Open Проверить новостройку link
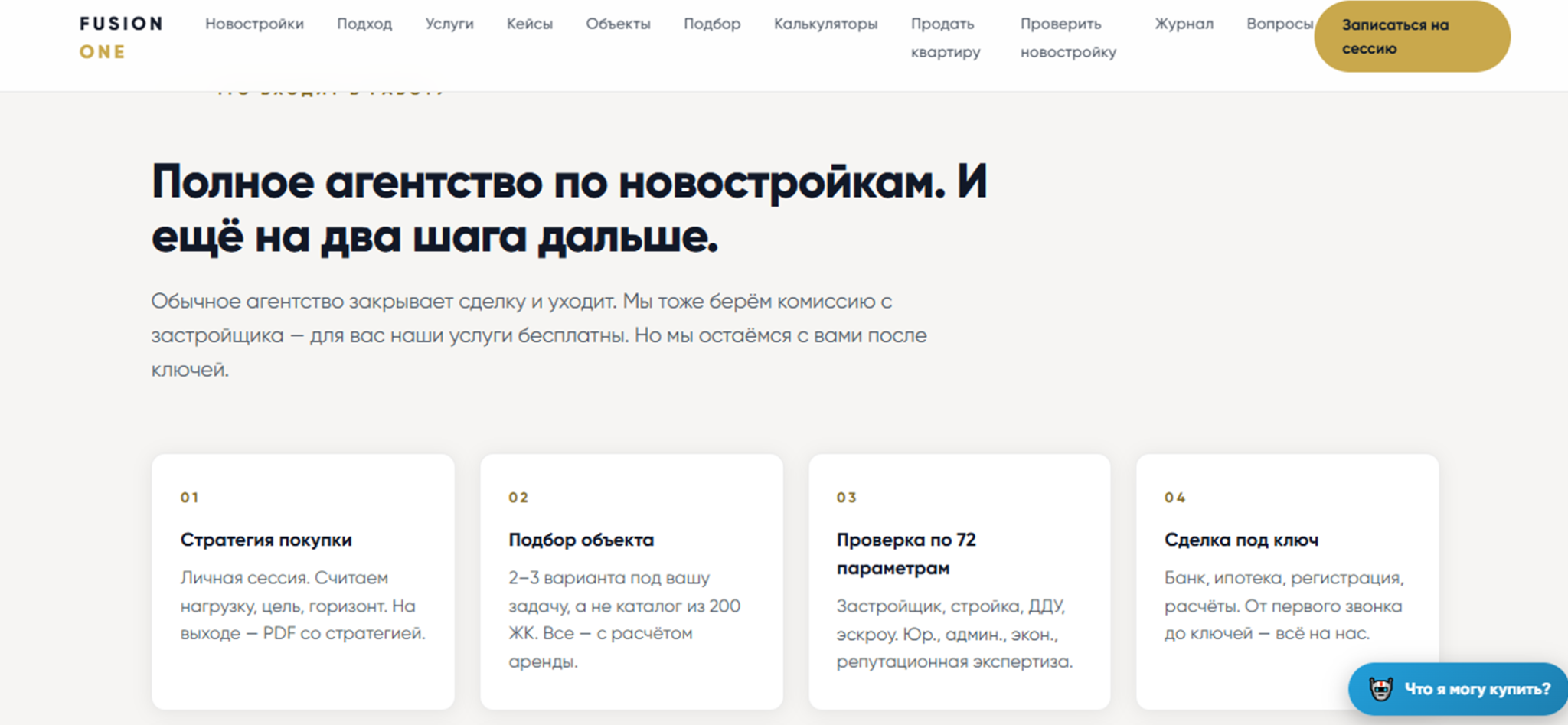The width and height of the screenshot is (1568, 725). point(1068,38)
